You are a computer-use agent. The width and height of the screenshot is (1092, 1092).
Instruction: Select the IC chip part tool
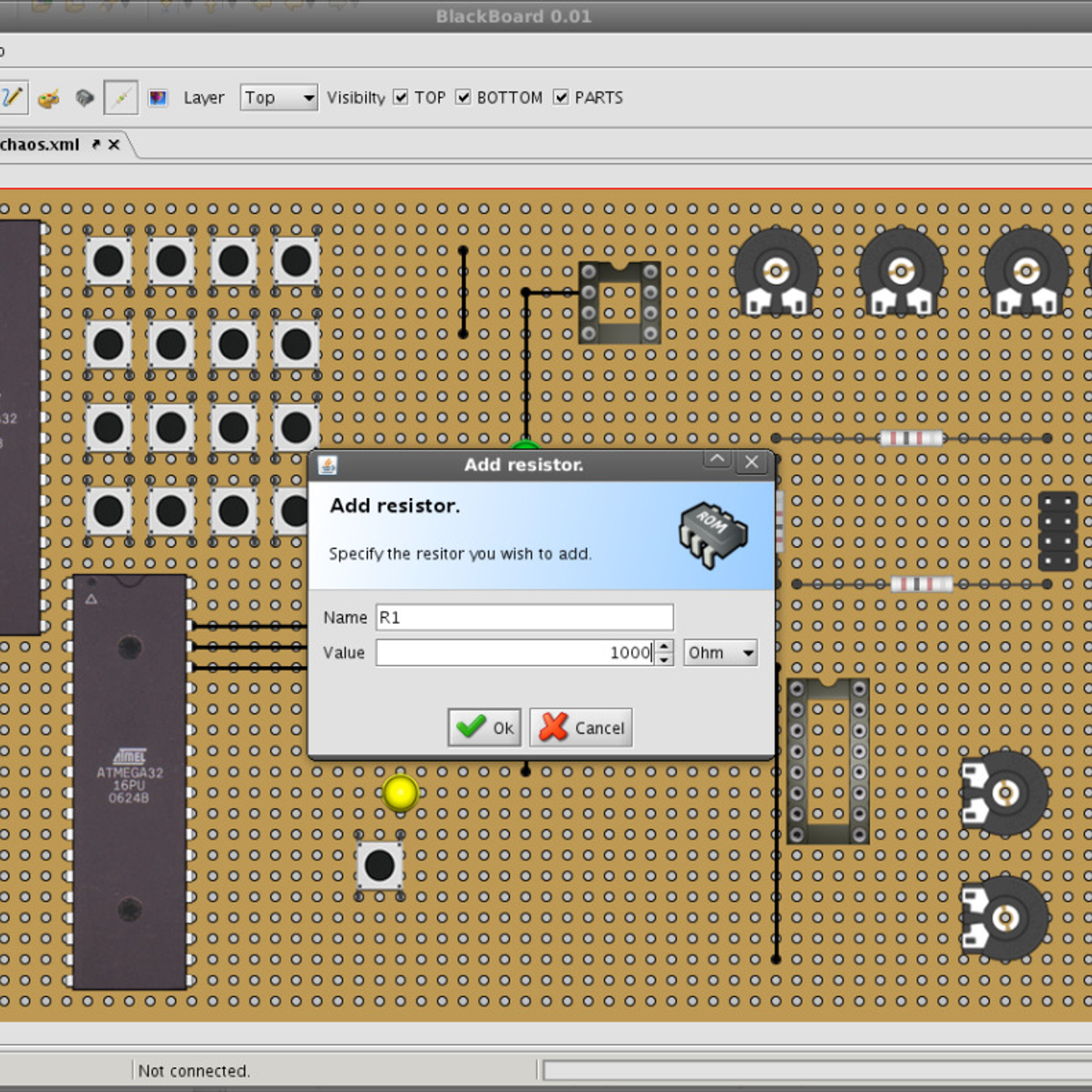coord(84,98)
